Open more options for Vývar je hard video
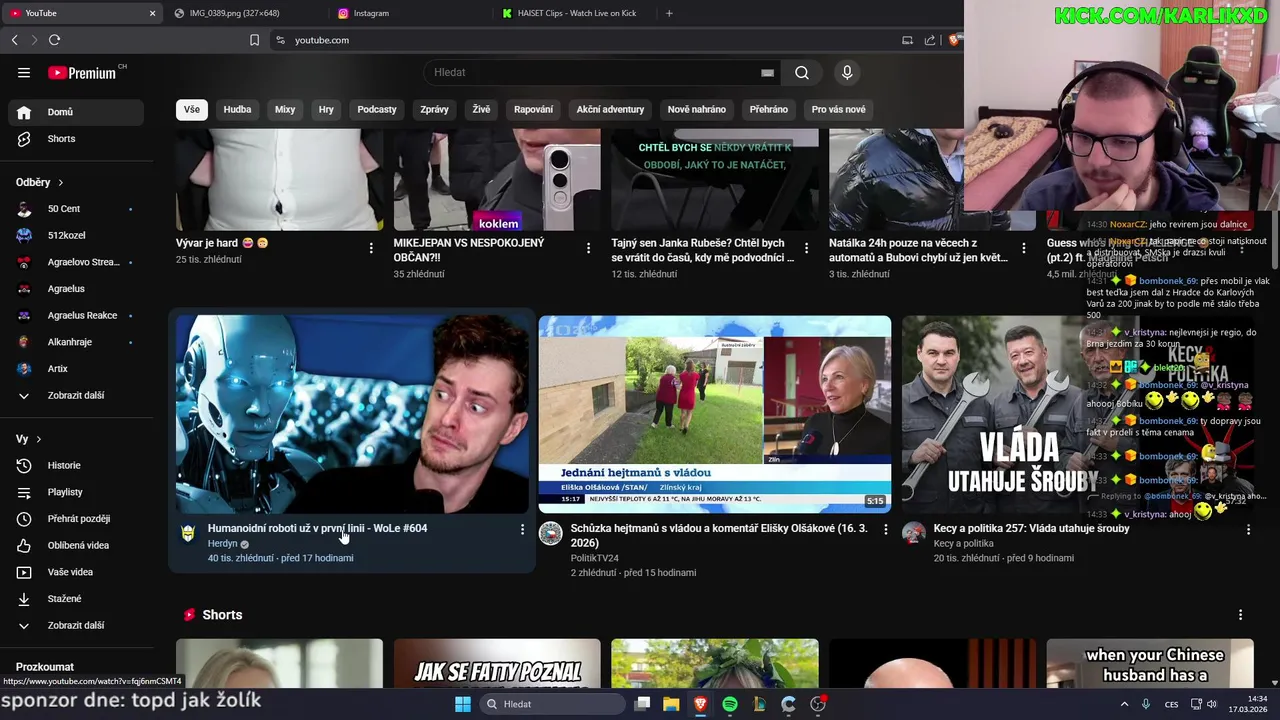The image size is (1280, 720). point(371,248)
